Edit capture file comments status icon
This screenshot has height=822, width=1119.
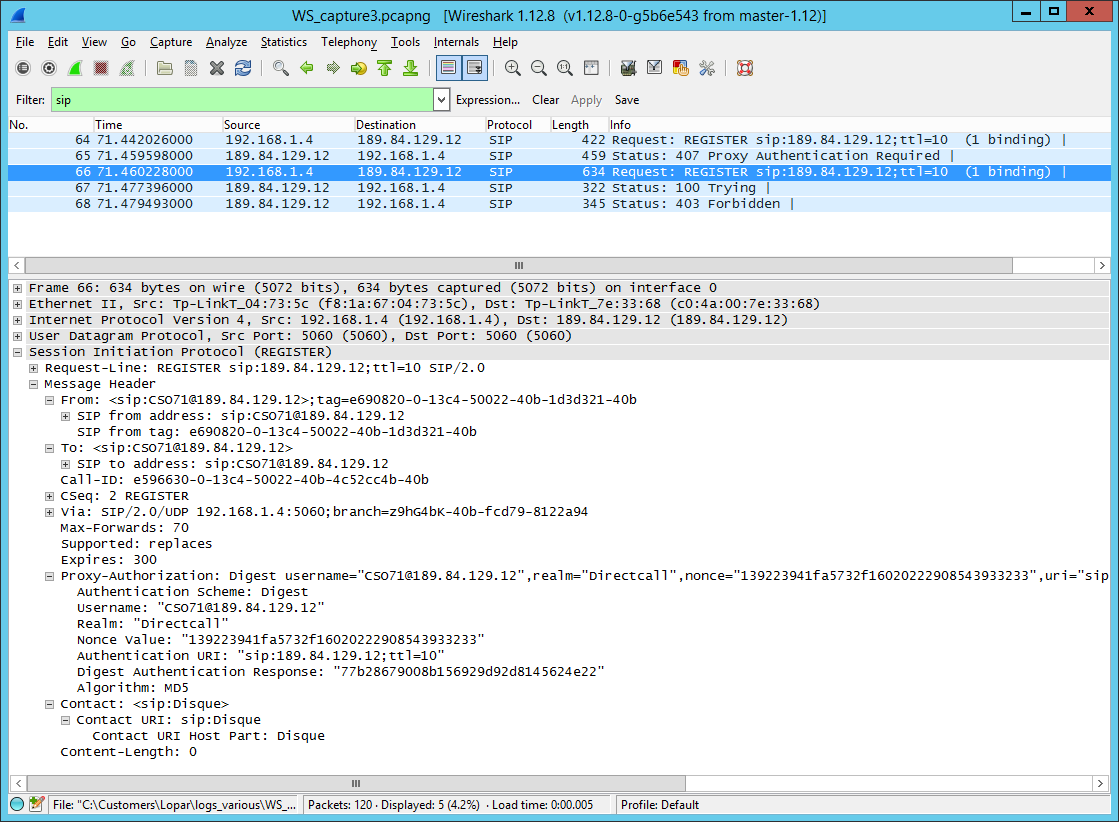coord(36,804)
